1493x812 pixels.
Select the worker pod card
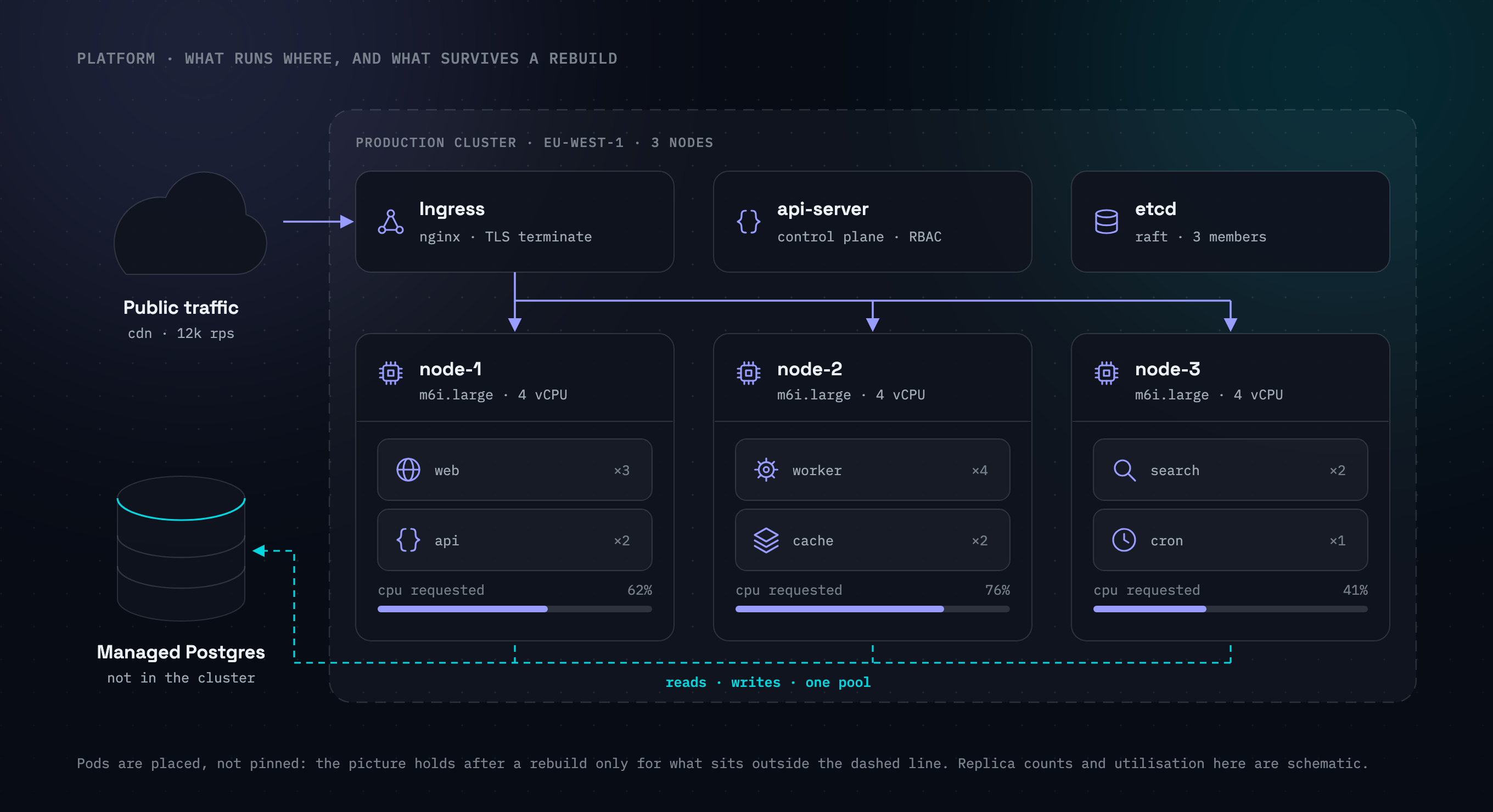[x=872, y=470]
